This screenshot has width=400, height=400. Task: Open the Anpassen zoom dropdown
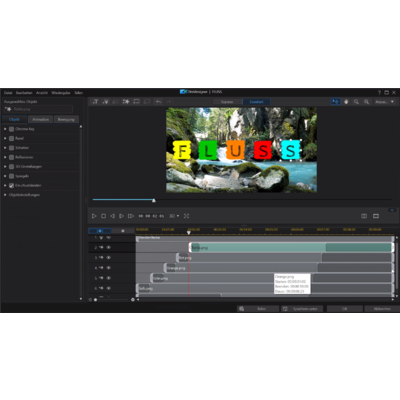point(384,102)
